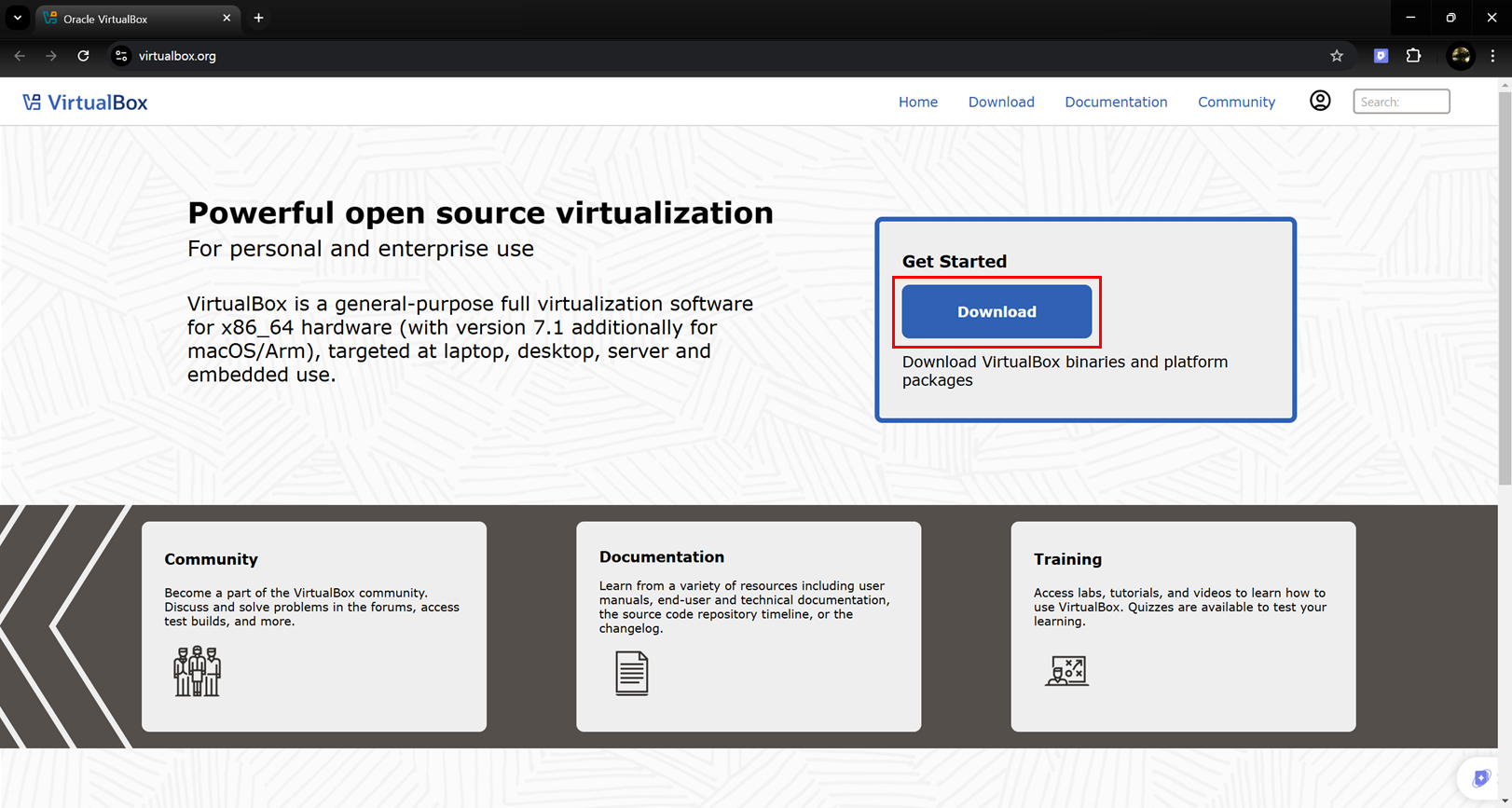Click the page vertical scrollbar
Image resolution: width=1512 pixels, height=808 pixels.
1505,289
